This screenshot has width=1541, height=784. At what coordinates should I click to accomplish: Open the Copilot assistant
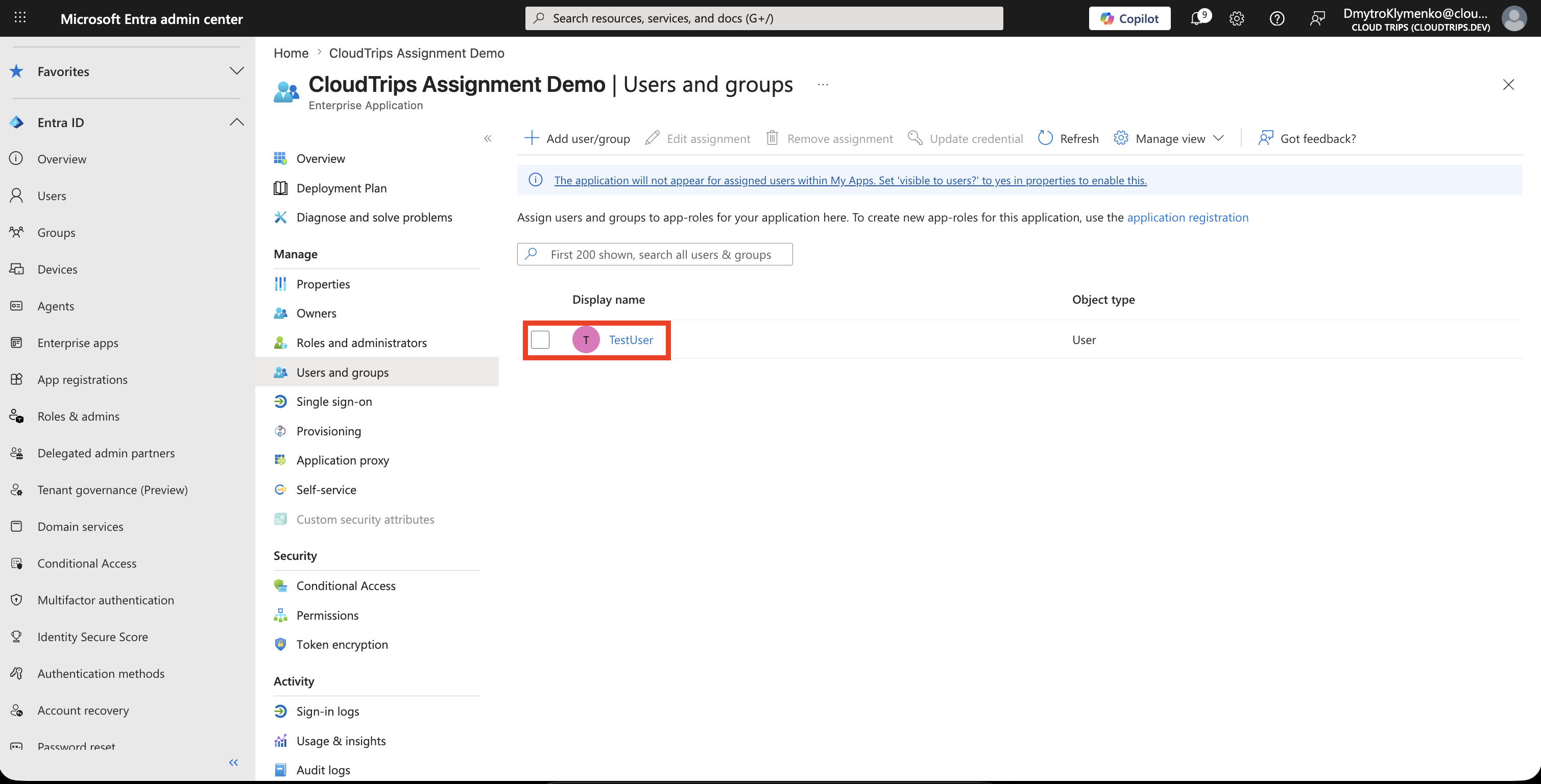point(1129,18)
